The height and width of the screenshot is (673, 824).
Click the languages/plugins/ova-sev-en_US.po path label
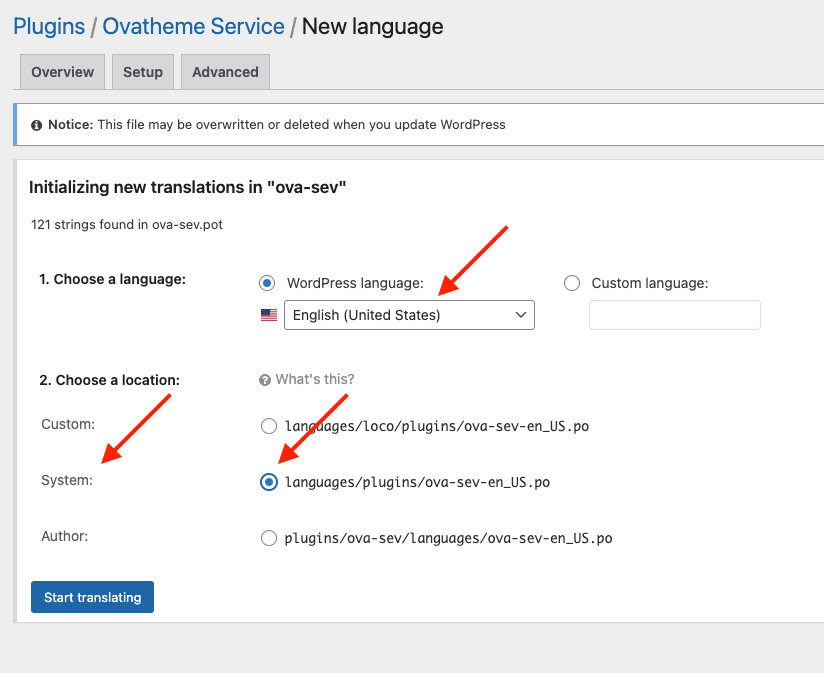coord(417,482)
